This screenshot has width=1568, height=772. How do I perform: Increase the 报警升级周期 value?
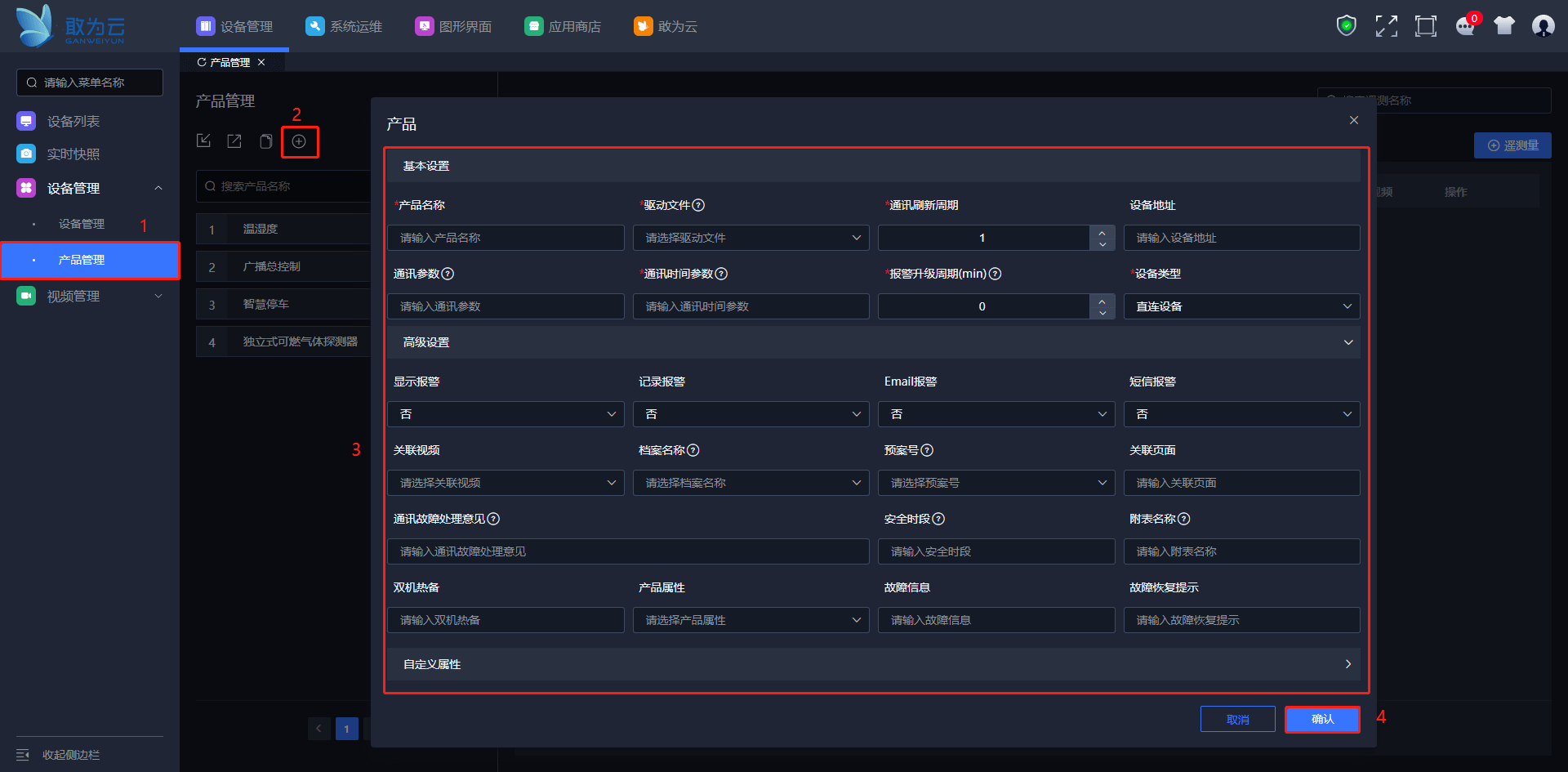point(1102,301)
